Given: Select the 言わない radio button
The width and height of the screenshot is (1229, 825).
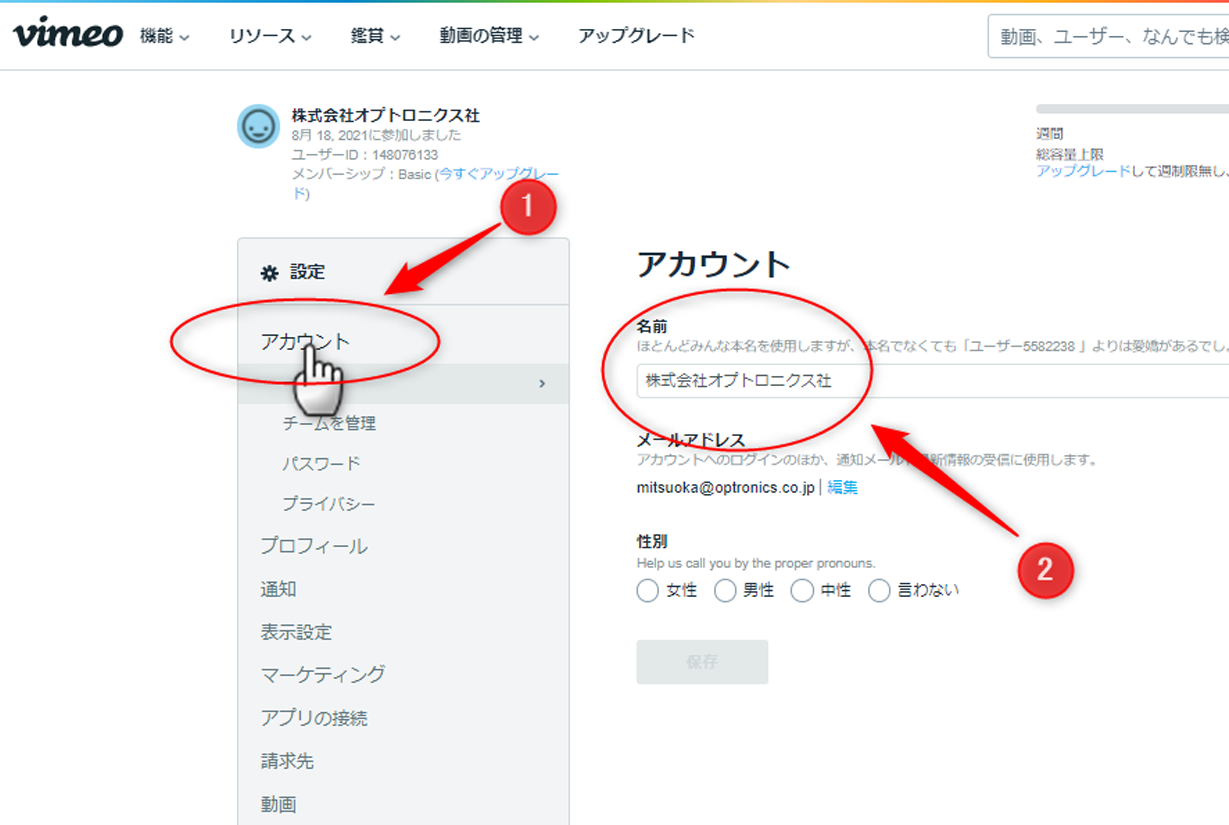Looking at the screenshot, I should click(879, 591).
